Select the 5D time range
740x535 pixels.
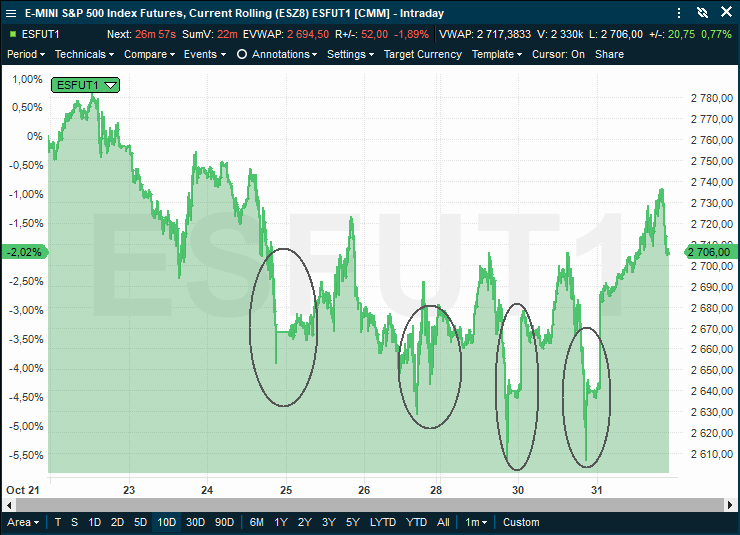(140, 522)
